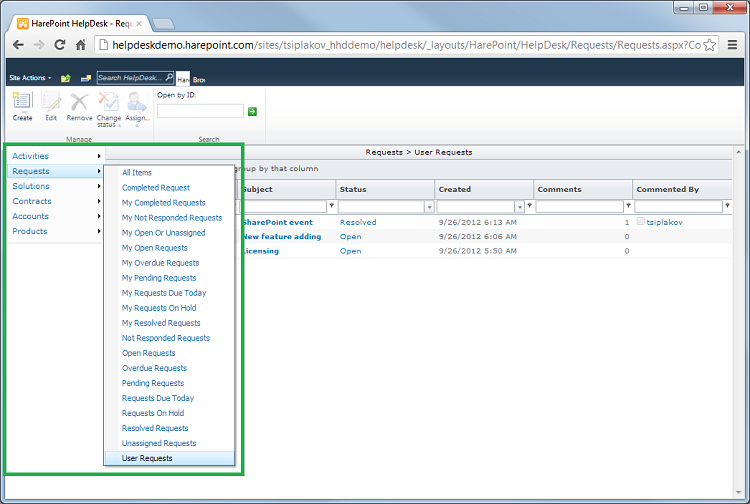
Task: Open the New feature adding request
Action: (282, 237)
